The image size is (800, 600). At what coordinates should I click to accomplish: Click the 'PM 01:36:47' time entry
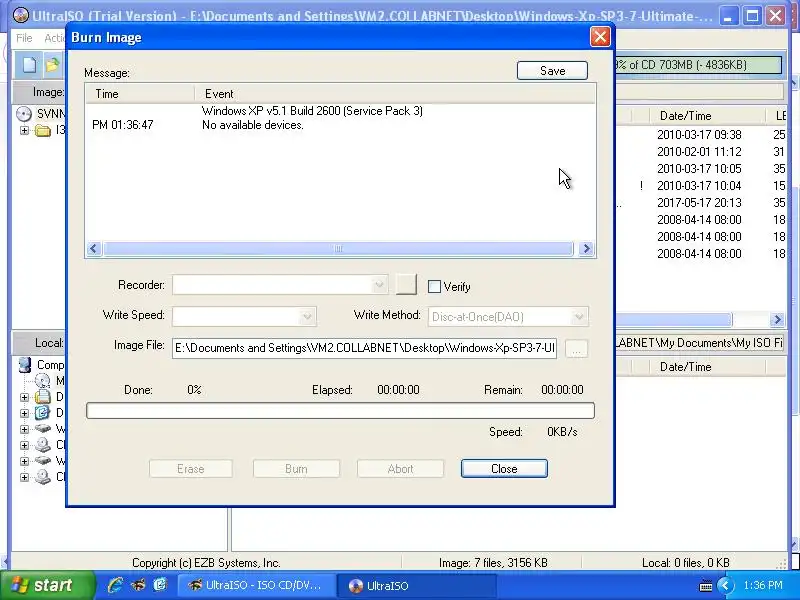122,125
